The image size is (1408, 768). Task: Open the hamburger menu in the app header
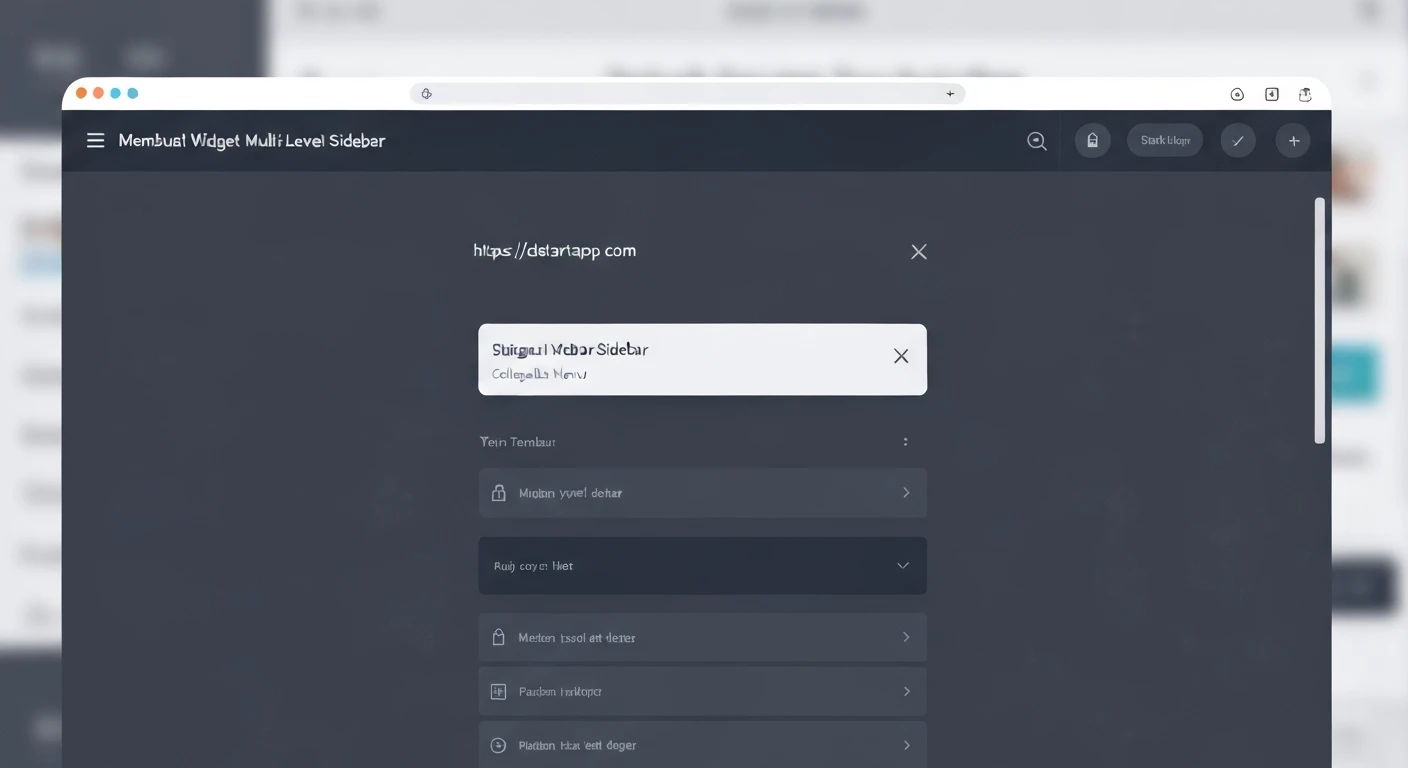coord(95,141)
